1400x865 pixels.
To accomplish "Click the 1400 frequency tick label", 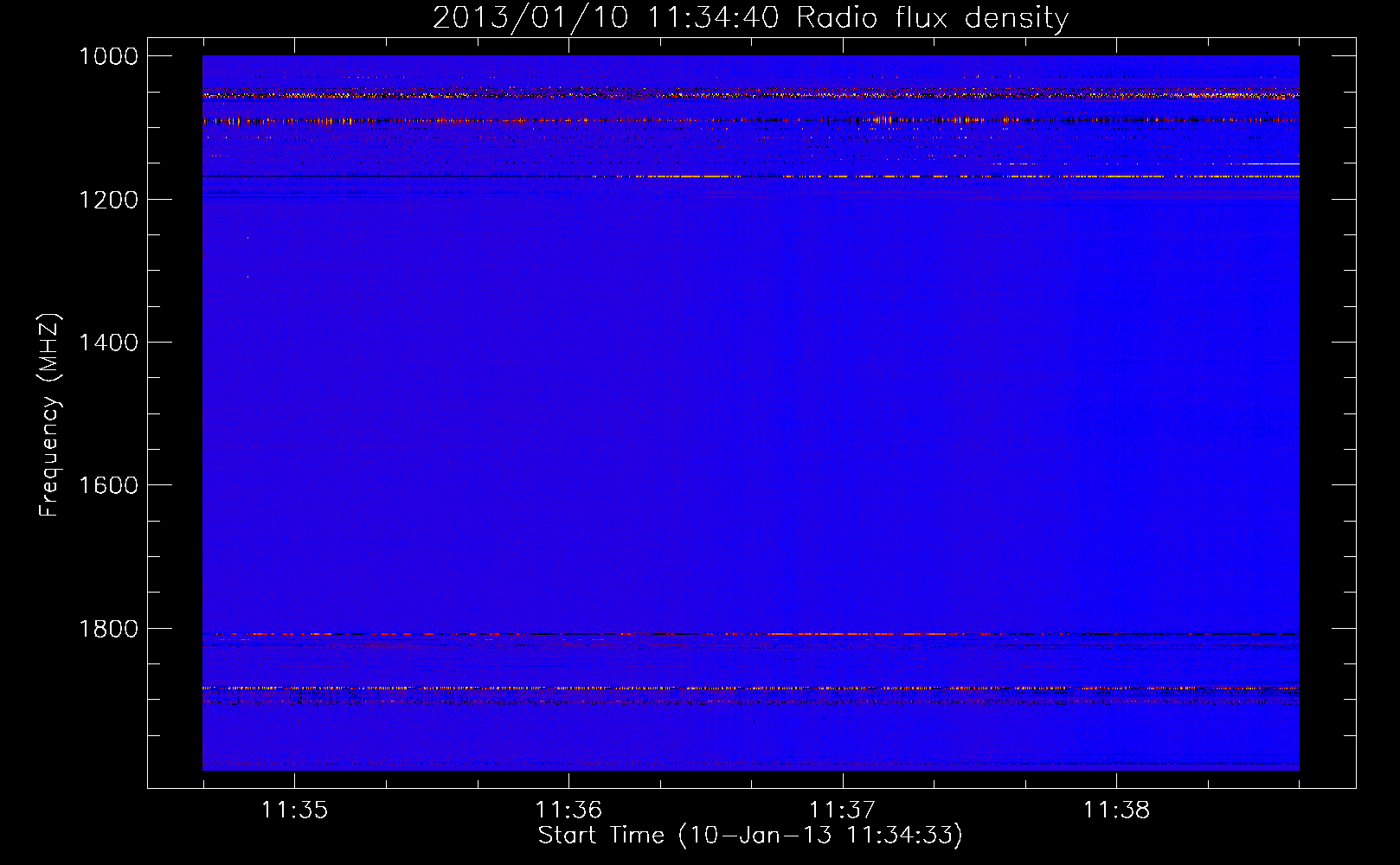I will coord(108,343).
